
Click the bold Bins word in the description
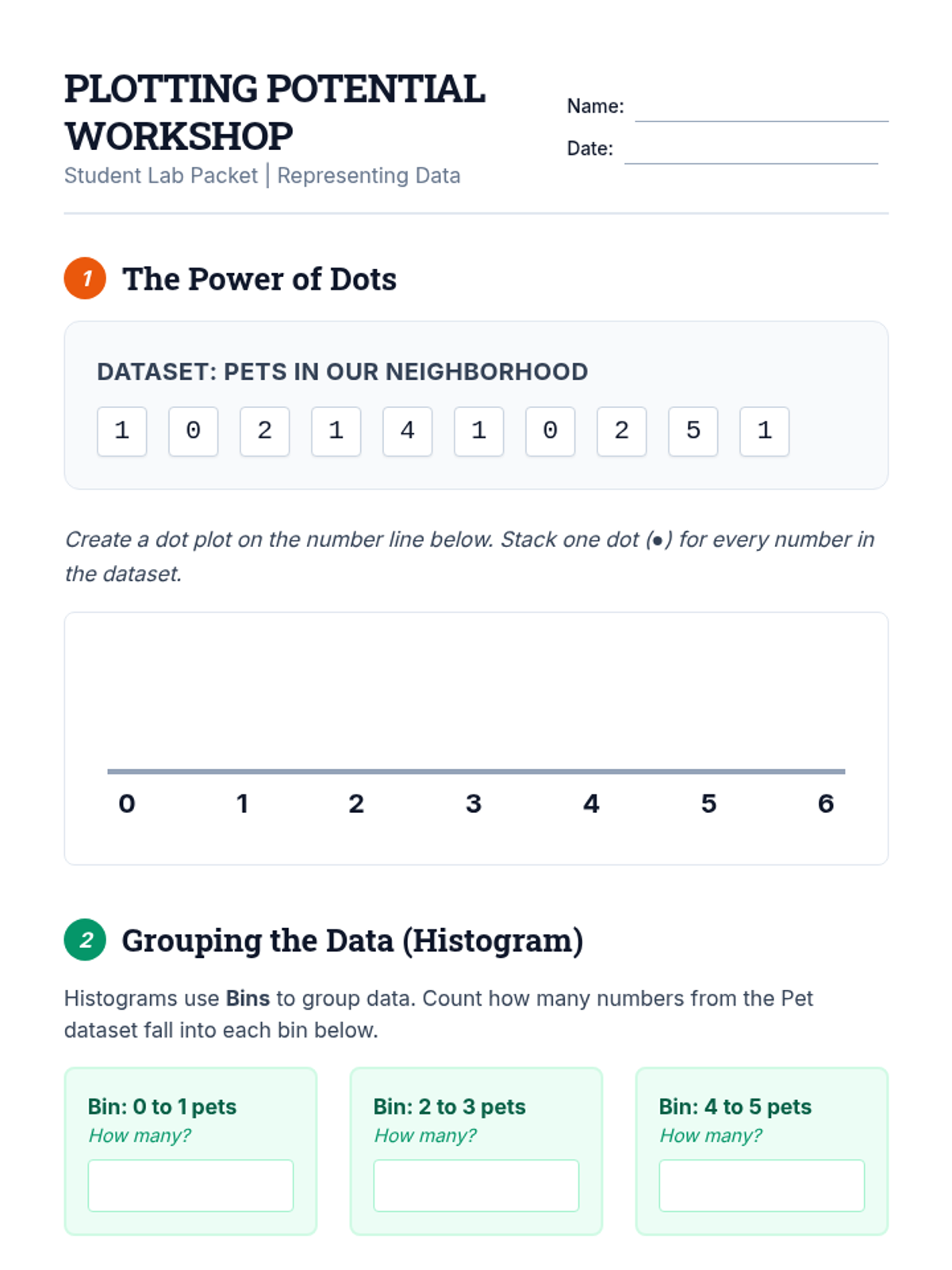coord(248,999)
